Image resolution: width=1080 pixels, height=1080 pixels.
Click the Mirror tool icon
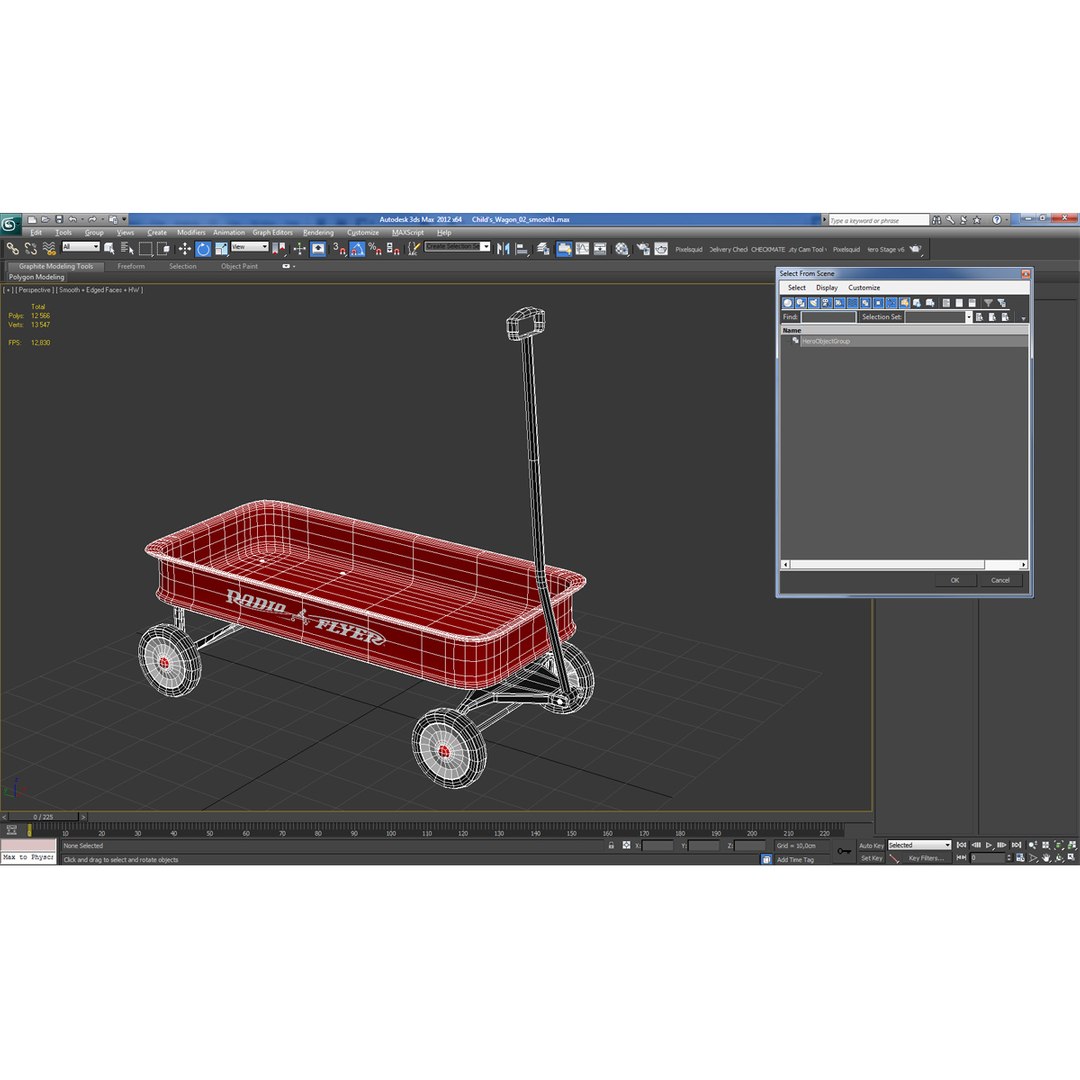tap(503, 249)
